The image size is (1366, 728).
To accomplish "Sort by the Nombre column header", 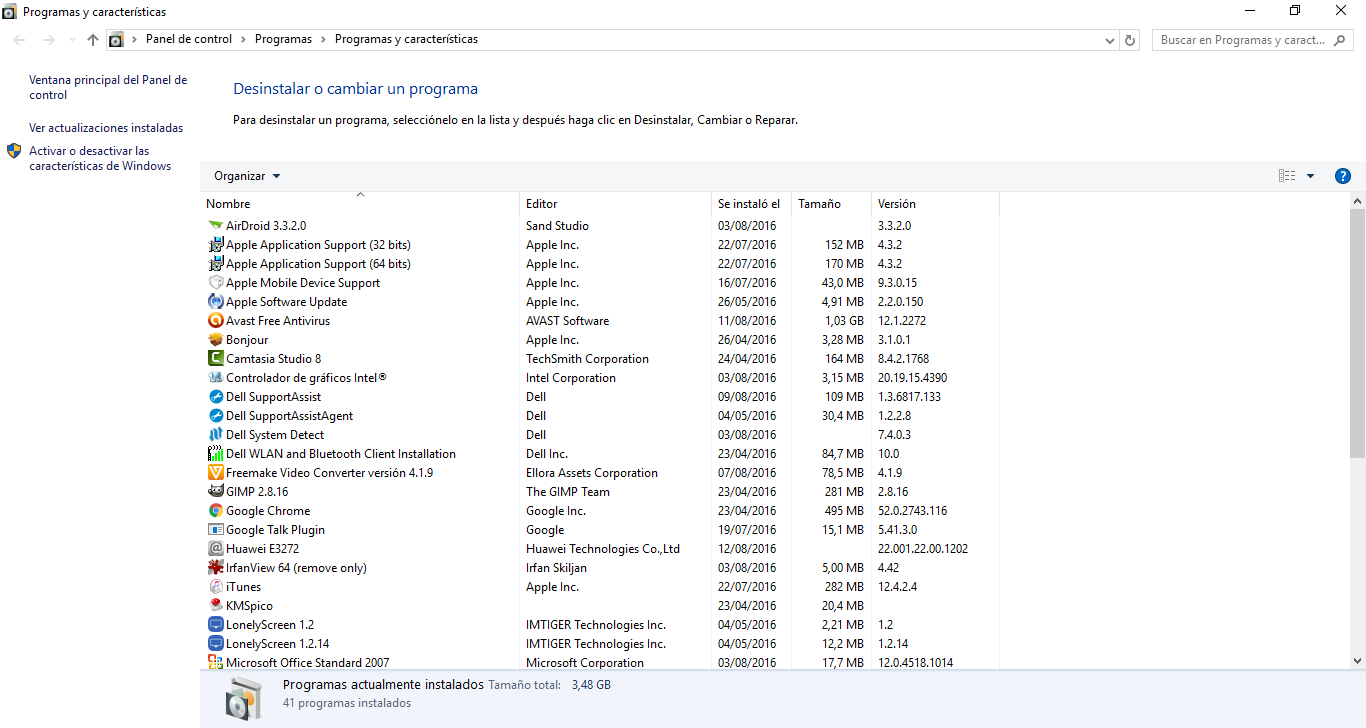I will 360,204.
